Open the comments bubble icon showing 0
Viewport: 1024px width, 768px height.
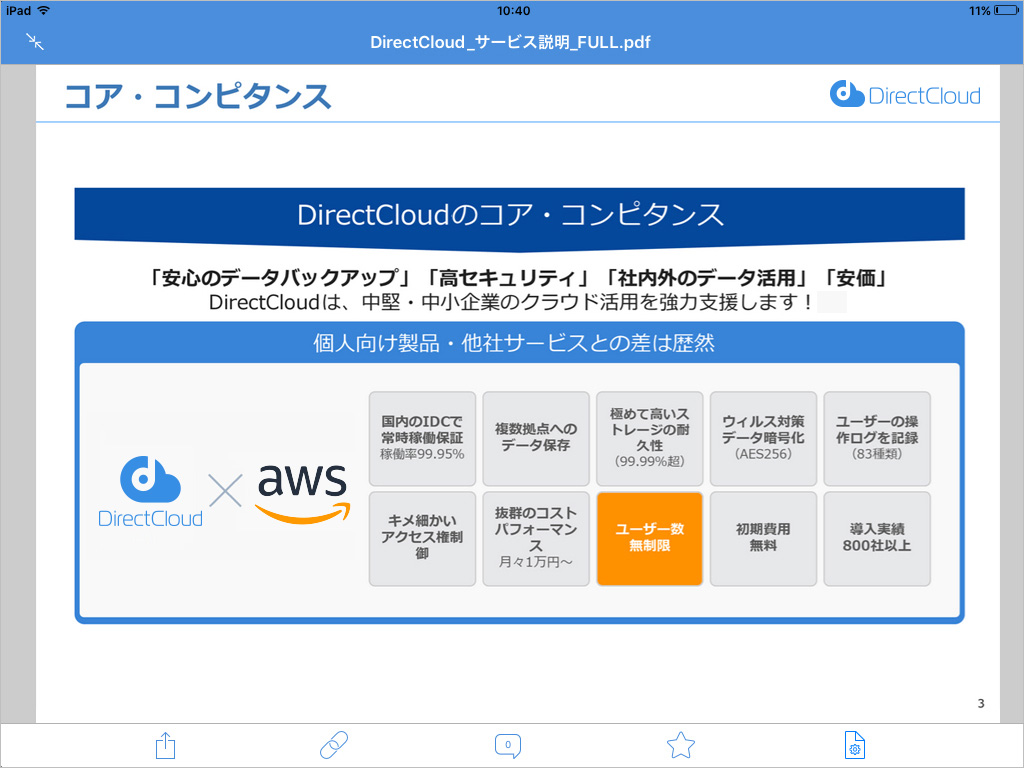[x=507, y=746]
